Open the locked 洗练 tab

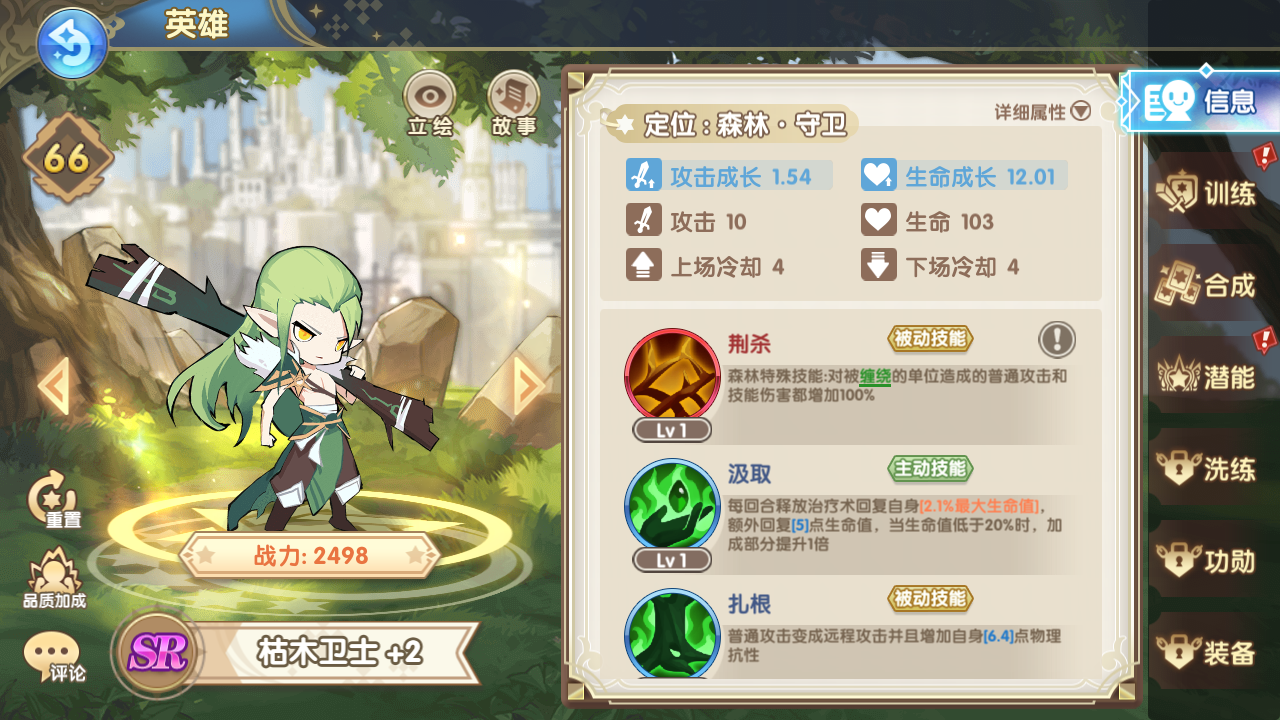pyautogui.click(x=1207, y=469)
